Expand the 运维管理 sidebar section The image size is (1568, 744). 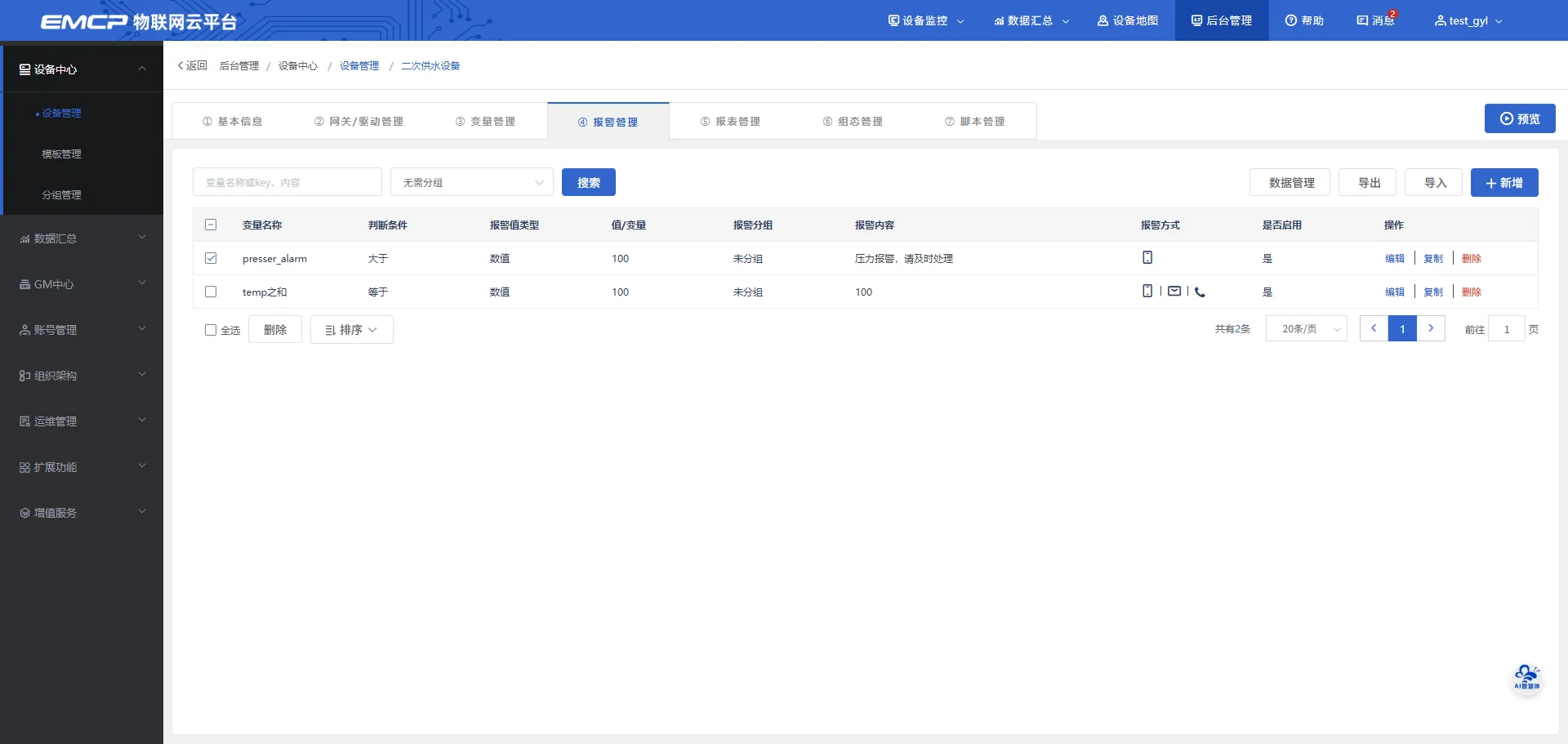click(x=82, y=421)
